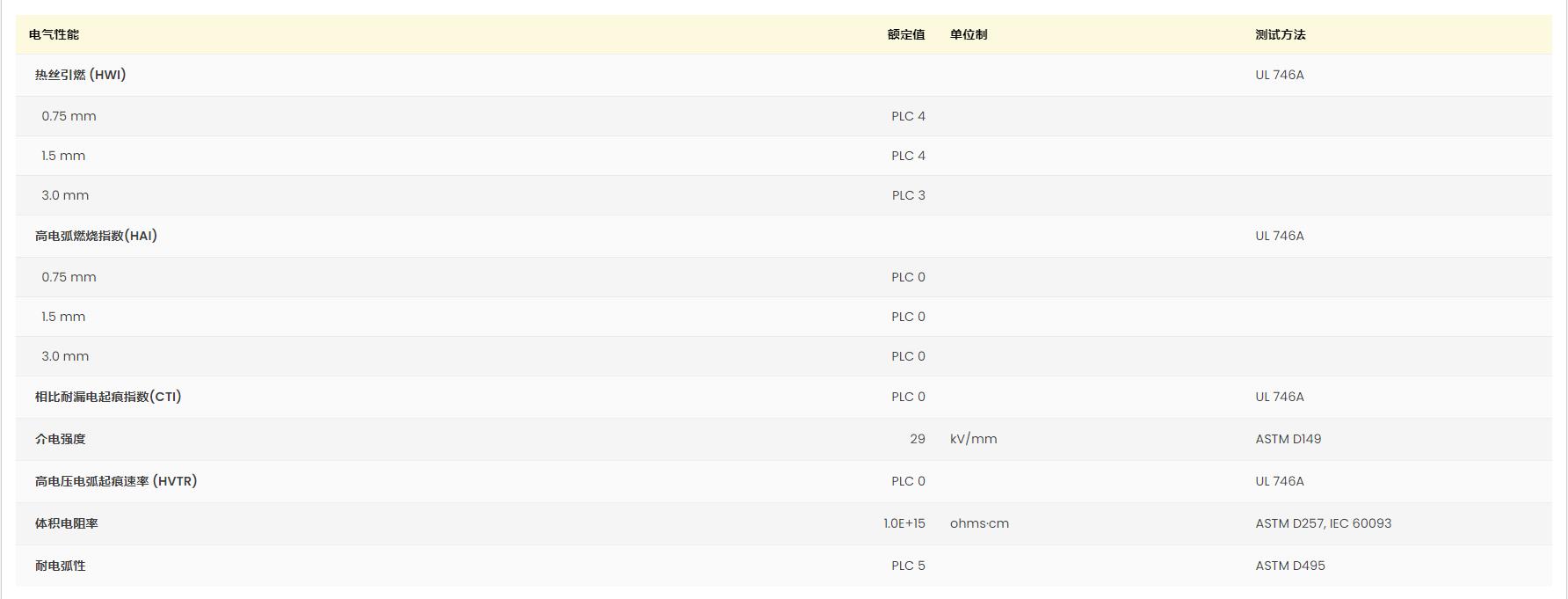Click the PLC 3 value for 3.0 mm
The width and height of the screenshot is (1568, 599).
(x=908, y=195)
